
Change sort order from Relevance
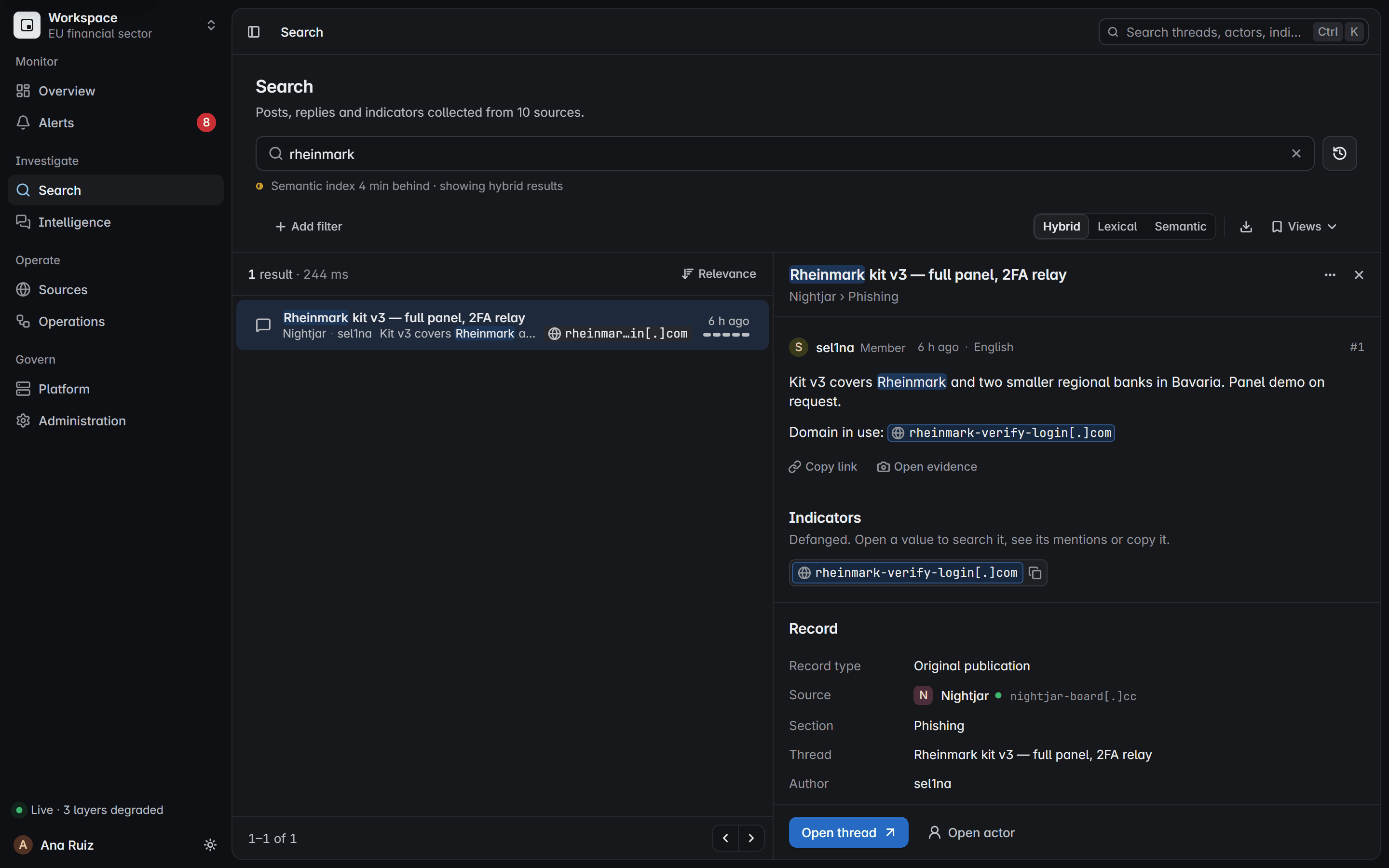coord(719,274)
